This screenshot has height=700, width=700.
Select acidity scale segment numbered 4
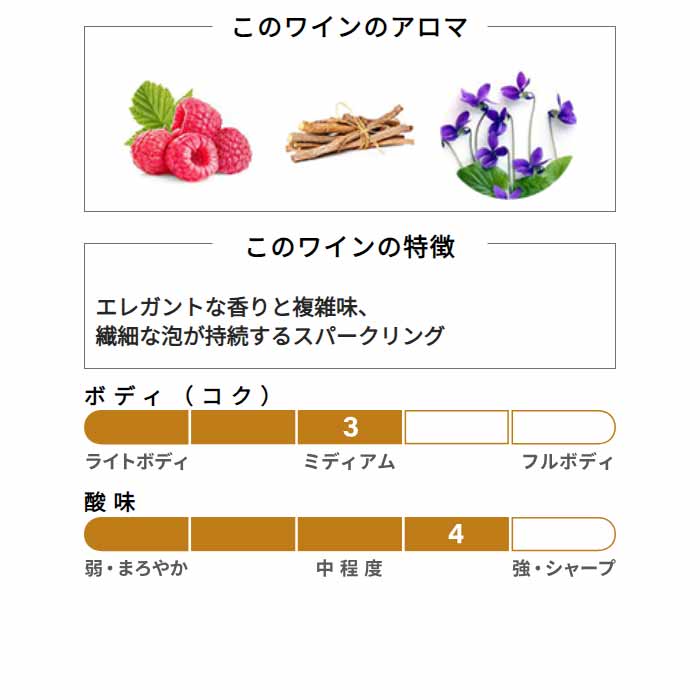point(457,534)
